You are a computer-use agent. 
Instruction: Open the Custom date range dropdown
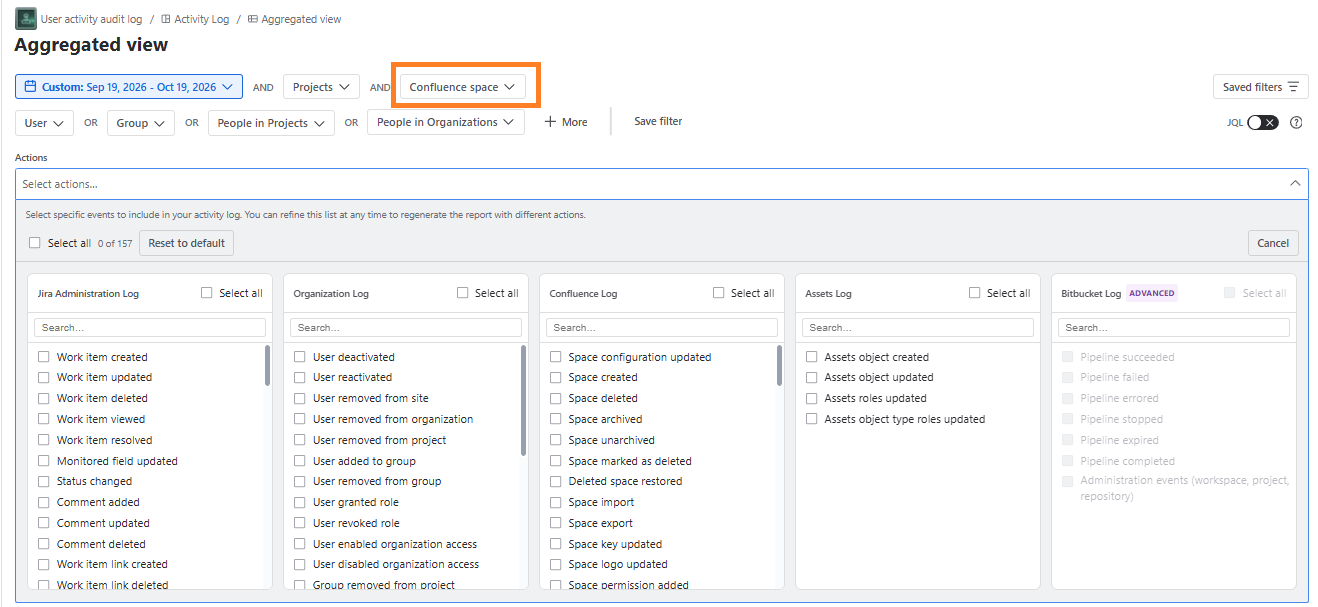click(x=129, y=87)
